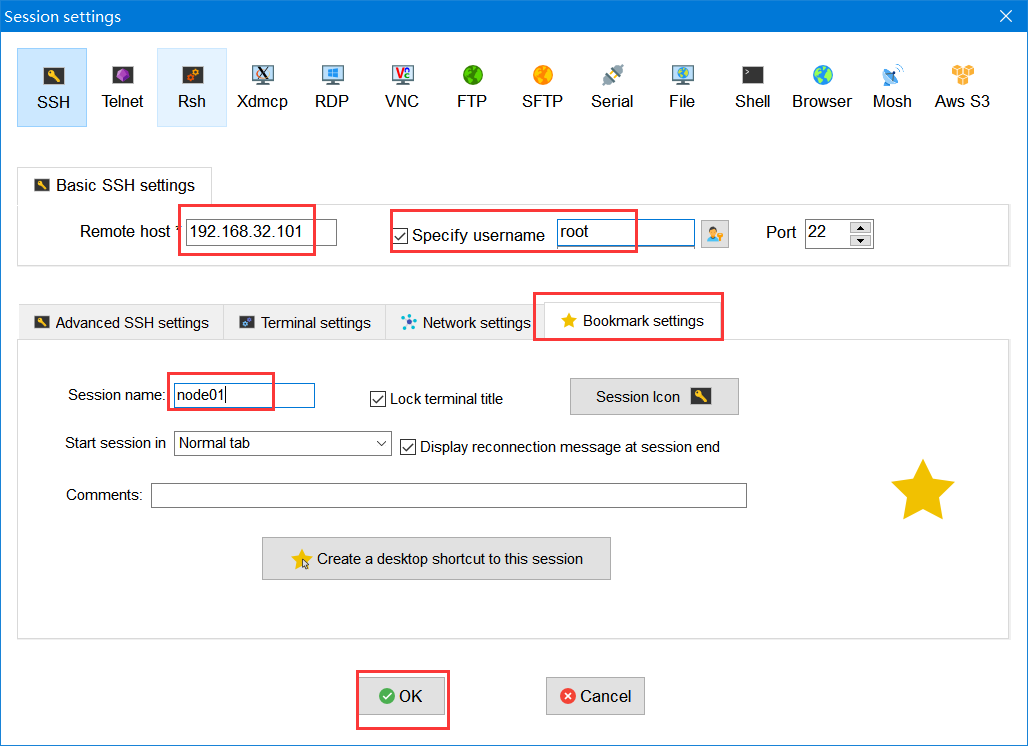This screenshot has height=746, width=1028.
Task: Select the Browser session type
Action: [822, 87]
